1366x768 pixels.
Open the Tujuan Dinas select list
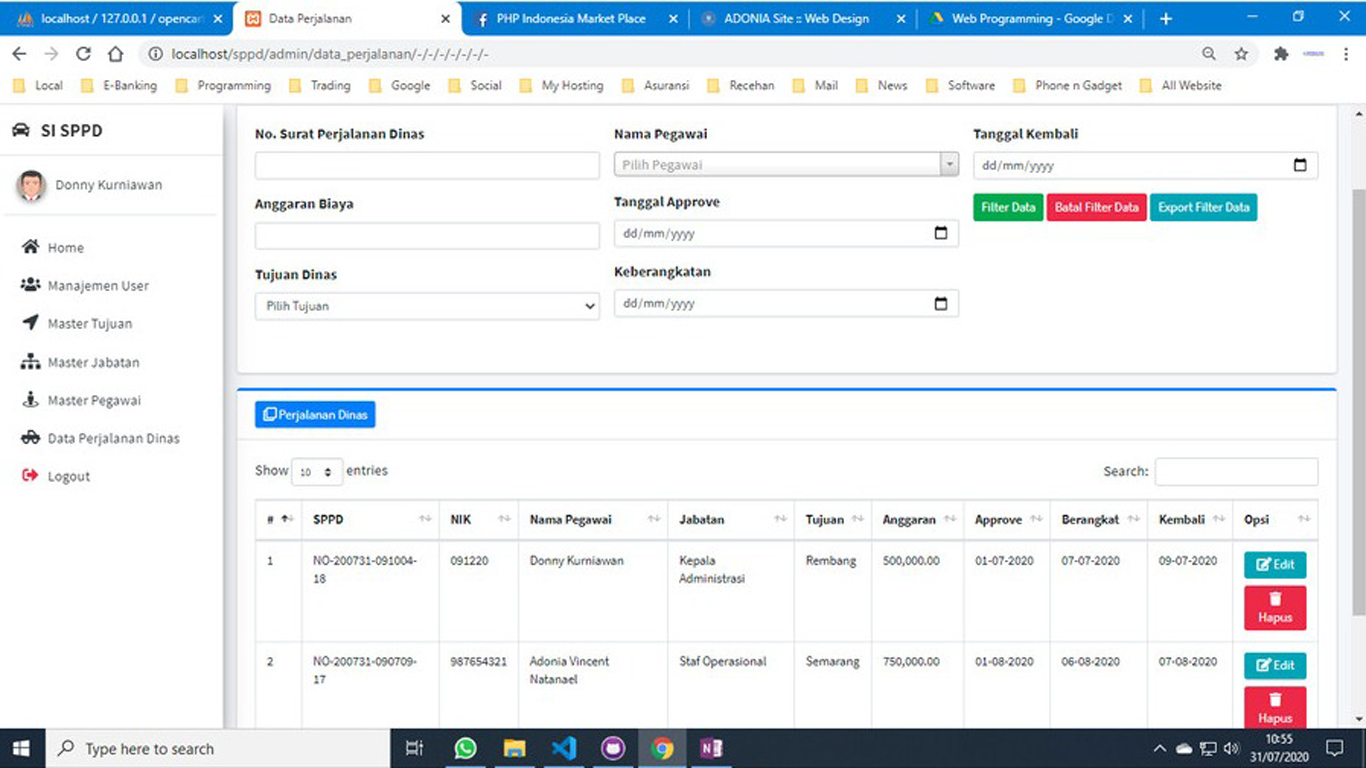pos(427,306)
